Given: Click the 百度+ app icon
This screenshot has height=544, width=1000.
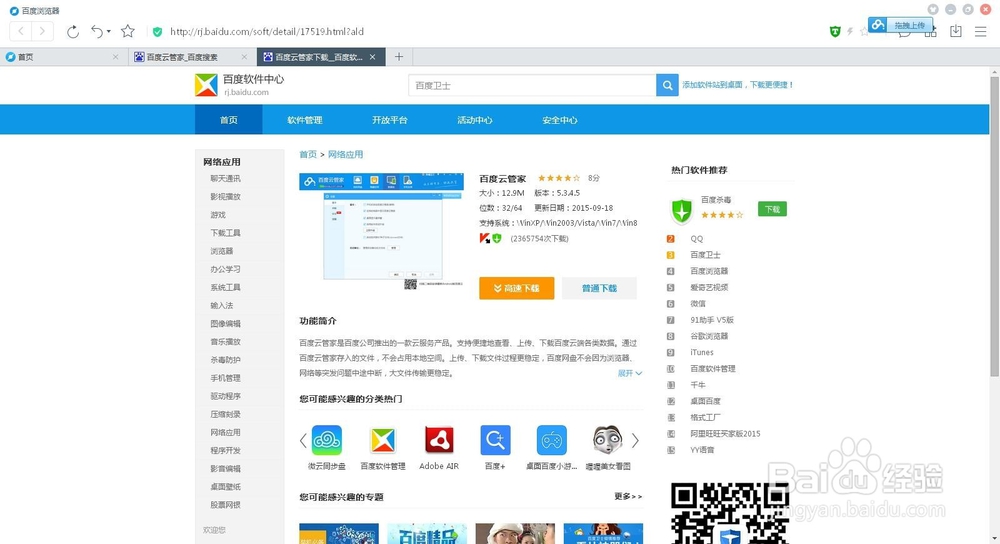Looking at the screenshot, I should pos(496,440).
